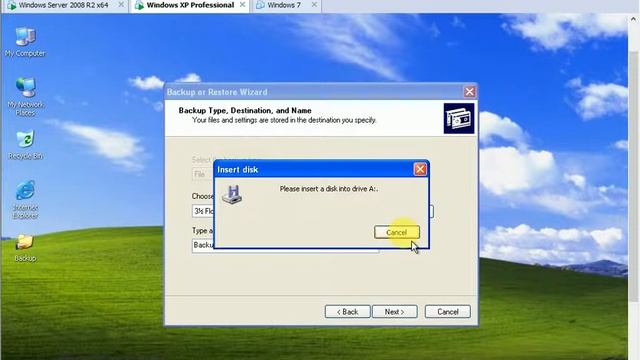This screenshot has width=640, height=360.
Task: Close the Windows Server 2008 R2 x64 tab
Action: pyautogui.click(x=121, y=5)
